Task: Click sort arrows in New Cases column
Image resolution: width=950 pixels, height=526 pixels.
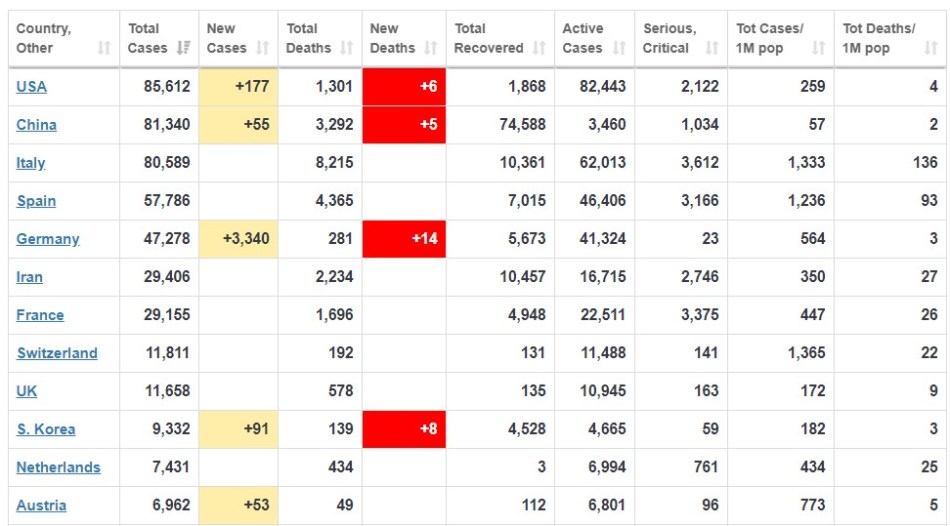Action: 262,48
